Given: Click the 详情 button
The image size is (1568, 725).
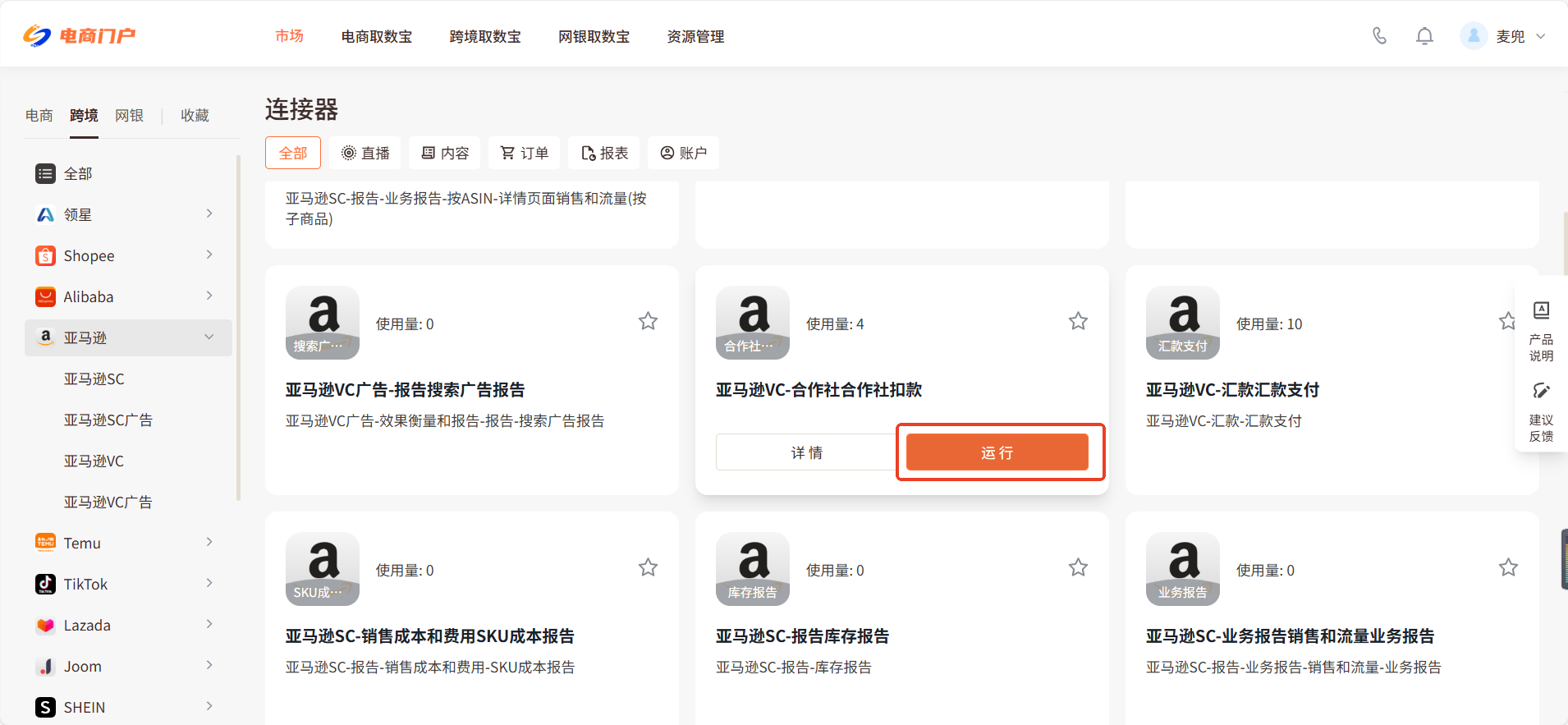Looking at the screenshot, I should pos(806,452).
